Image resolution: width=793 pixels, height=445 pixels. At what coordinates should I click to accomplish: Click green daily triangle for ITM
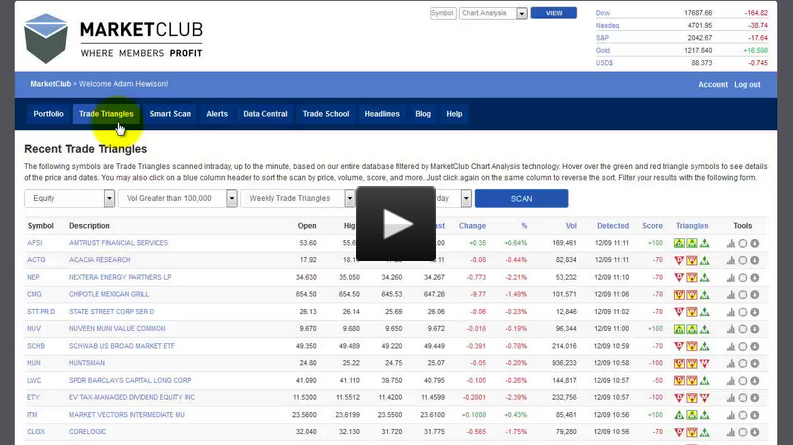click(679, 415)
